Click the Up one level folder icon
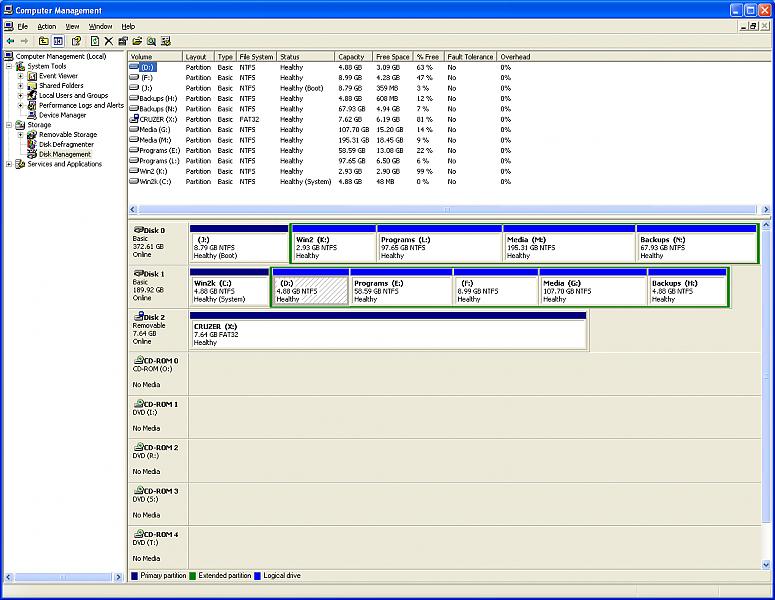Image resolution: width=775 pixels, height=600 pixels. [x=43, y=41]
